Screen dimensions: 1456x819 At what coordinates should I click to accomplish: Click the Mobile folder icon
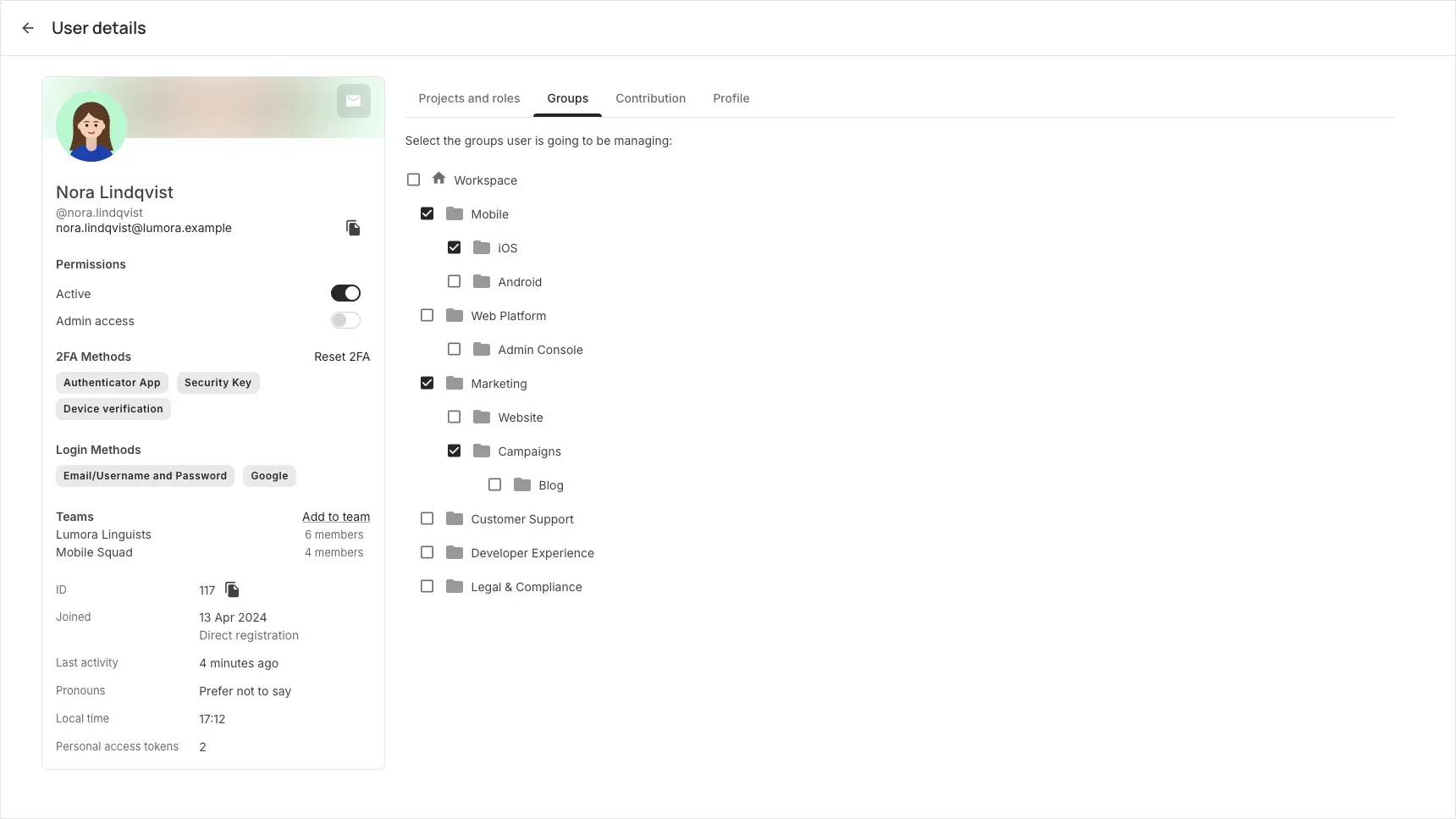point(455,213)
